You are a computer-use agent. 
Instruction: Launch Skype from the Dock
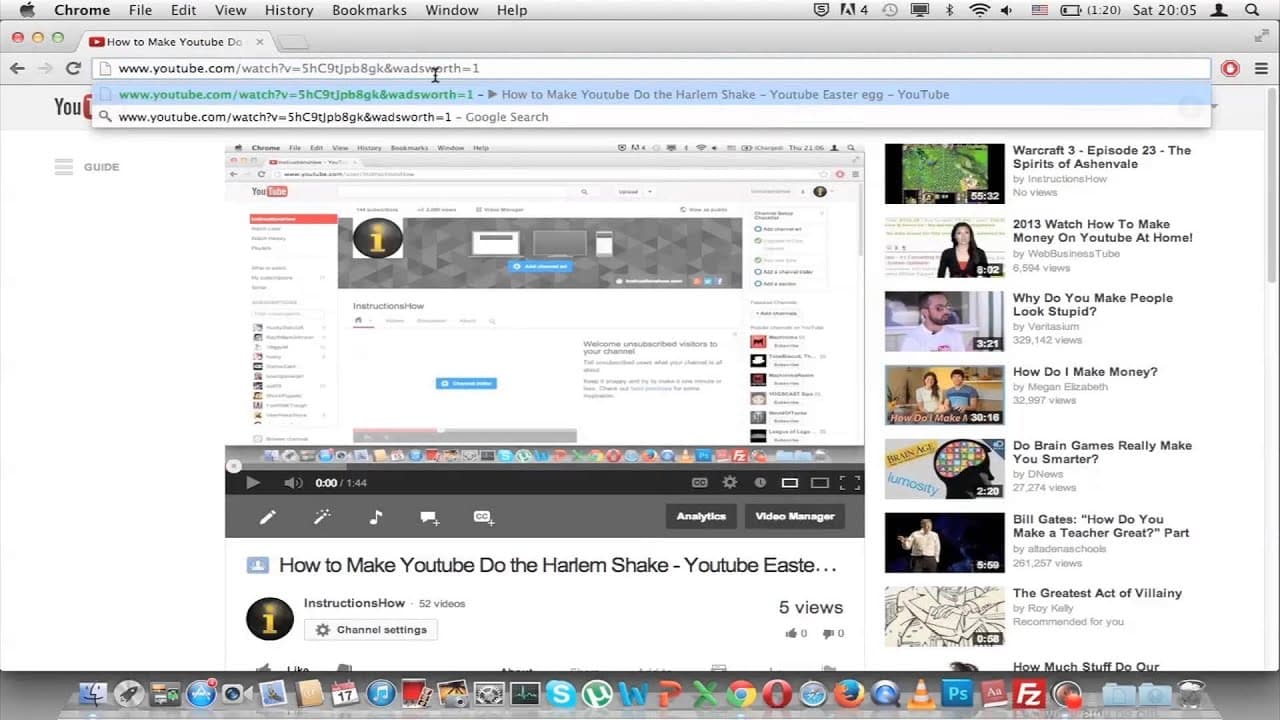561,694
